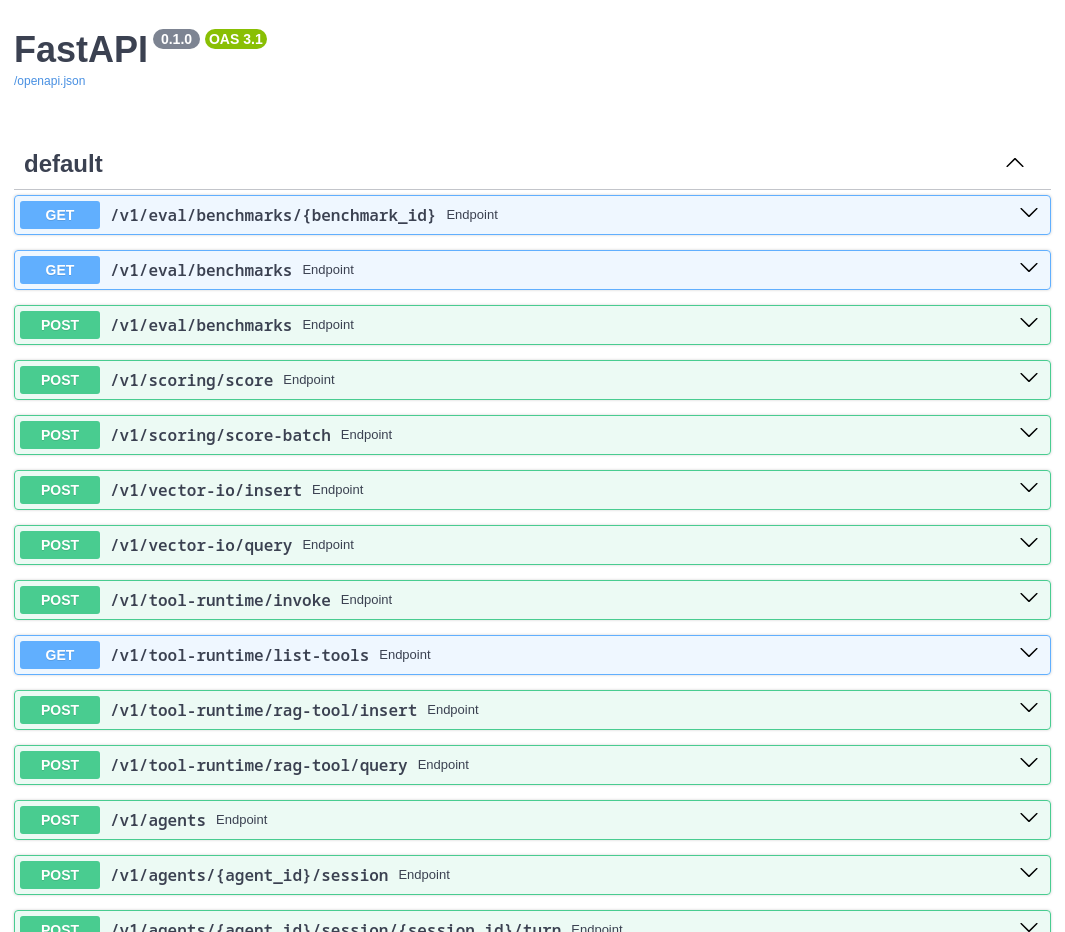Click chevron on /v1/scoring/score-batch row
This screenshot has width=1065, height=932.
click(1028, 434)
